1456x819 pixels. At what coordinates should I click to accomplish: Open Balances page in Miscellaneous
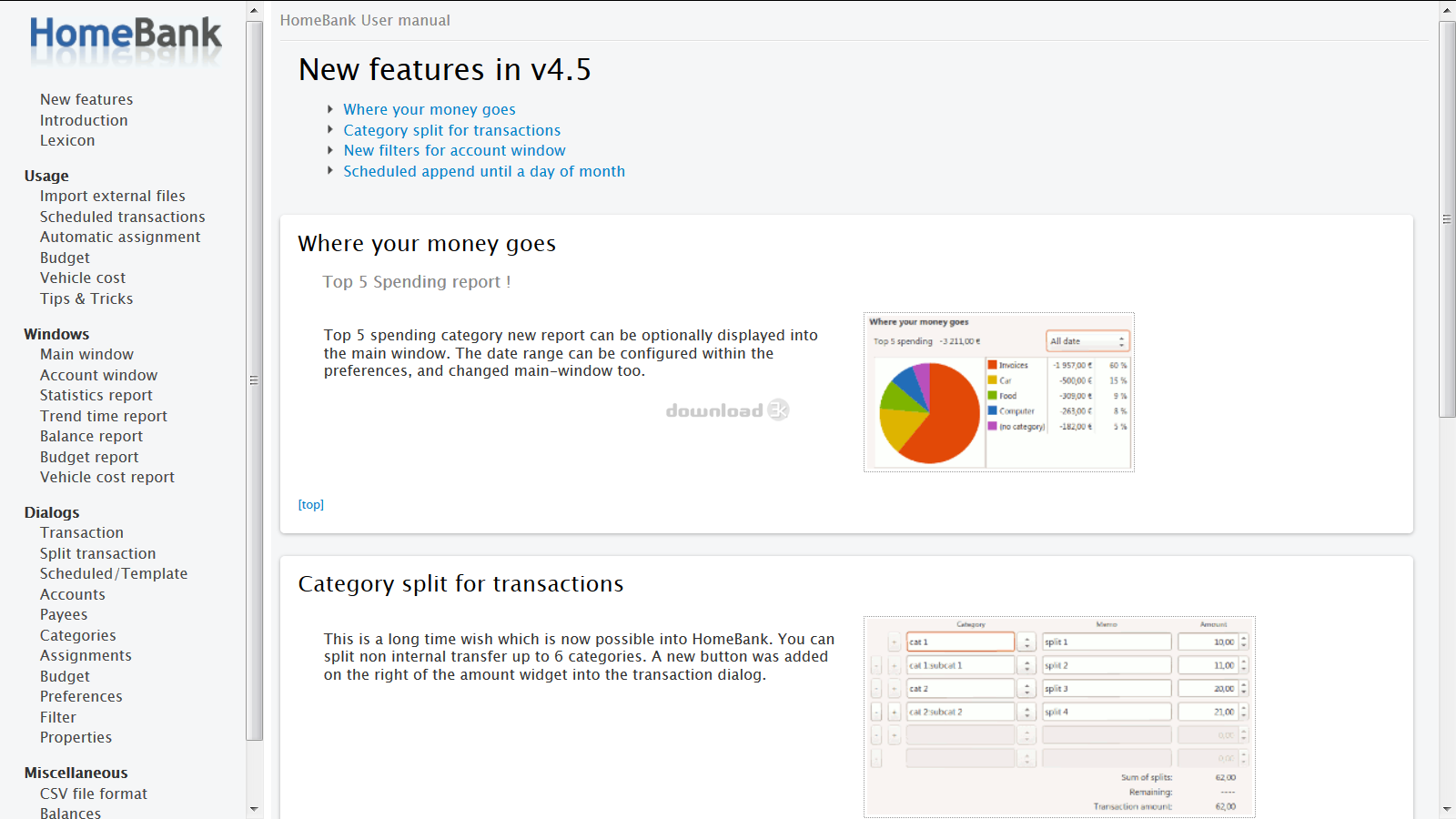[x=70, y=813]
